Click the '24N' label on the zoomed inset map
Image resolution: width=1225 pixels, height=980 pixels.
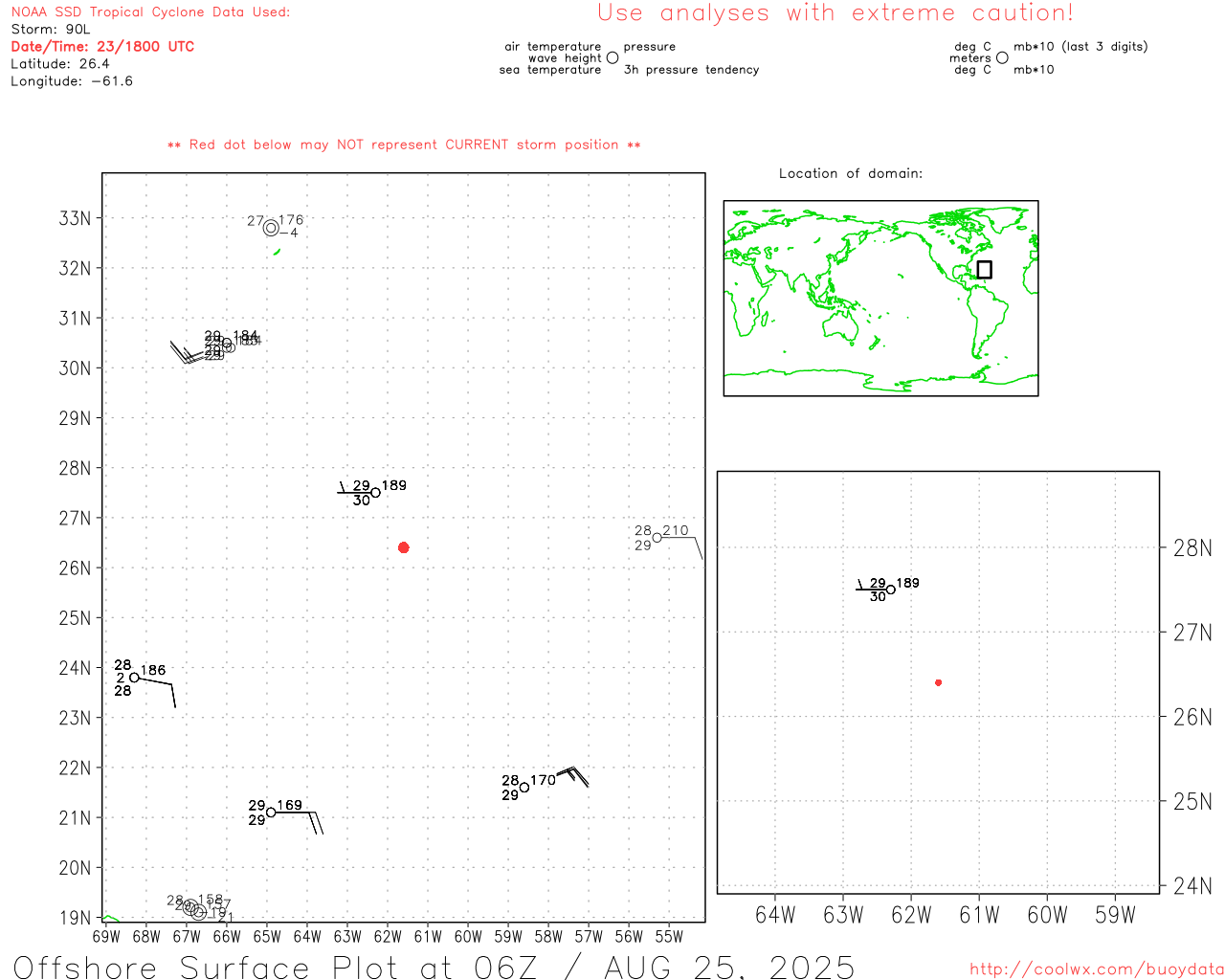1192,885
